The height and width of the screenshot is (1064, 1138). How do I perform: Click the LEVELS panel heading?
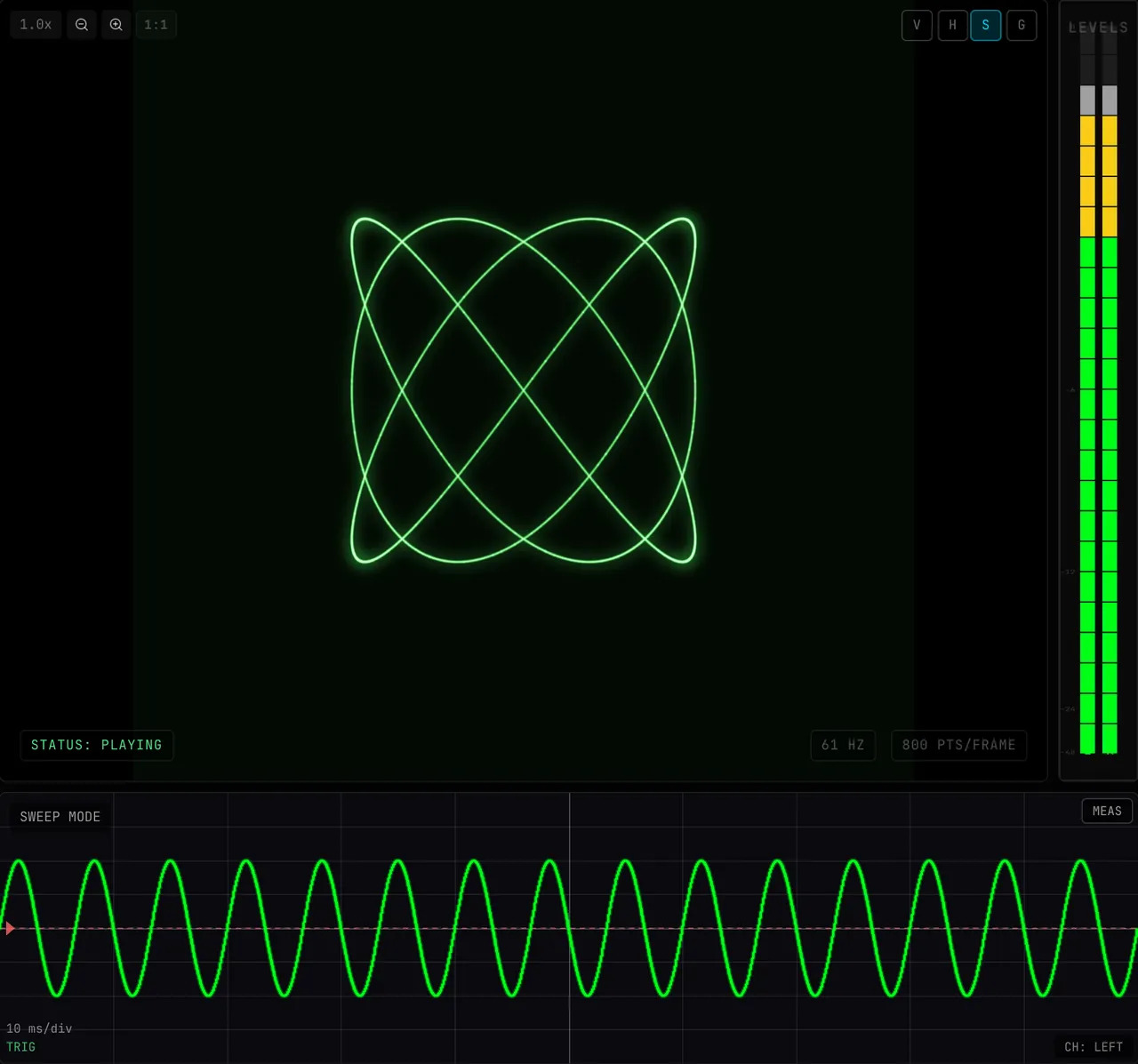click(x=1098, y=28)
